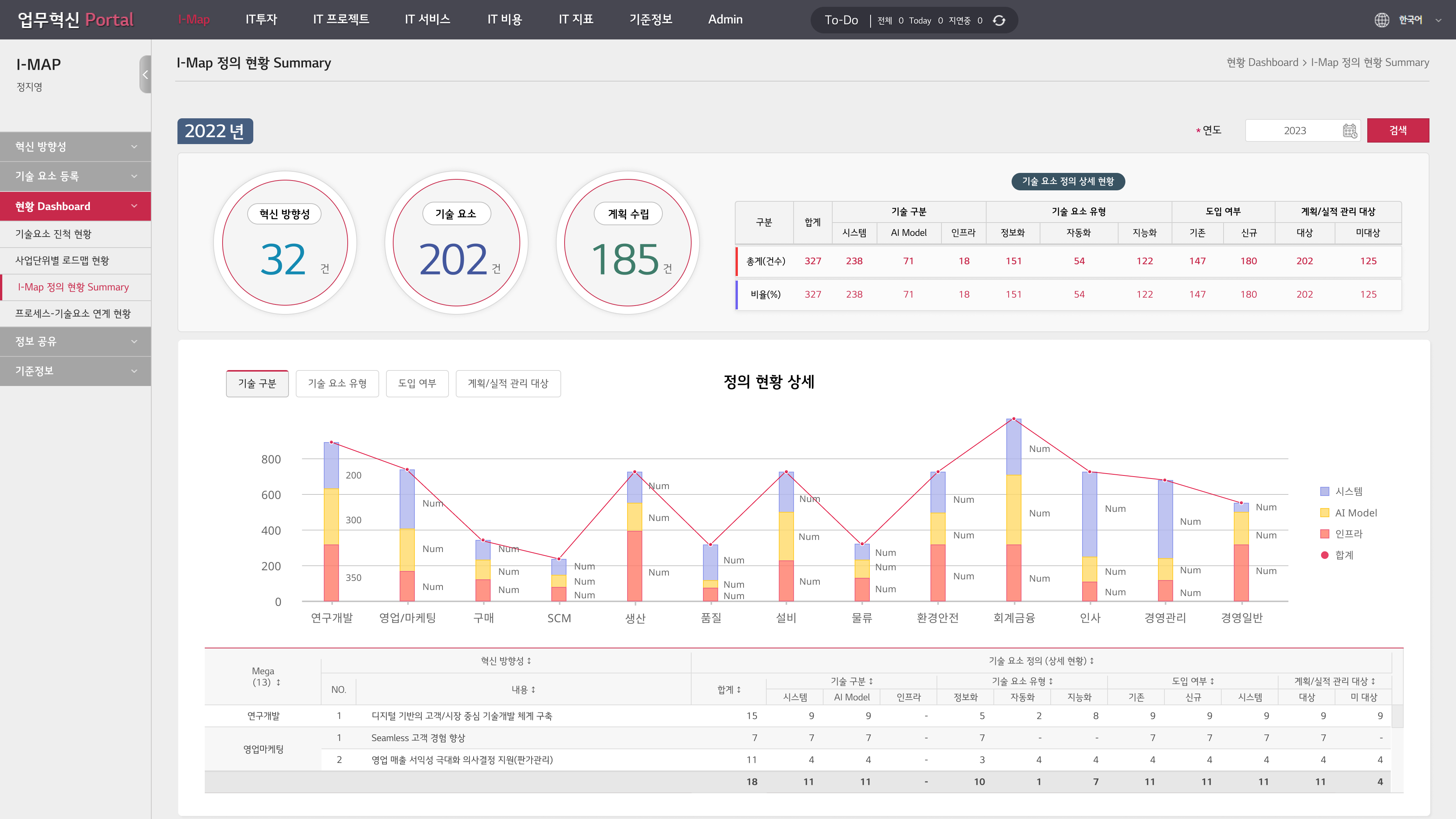This screenshot has width=1456, height=819.
Task: Open the 기준정보 top menu
Action: coord(651,19)
